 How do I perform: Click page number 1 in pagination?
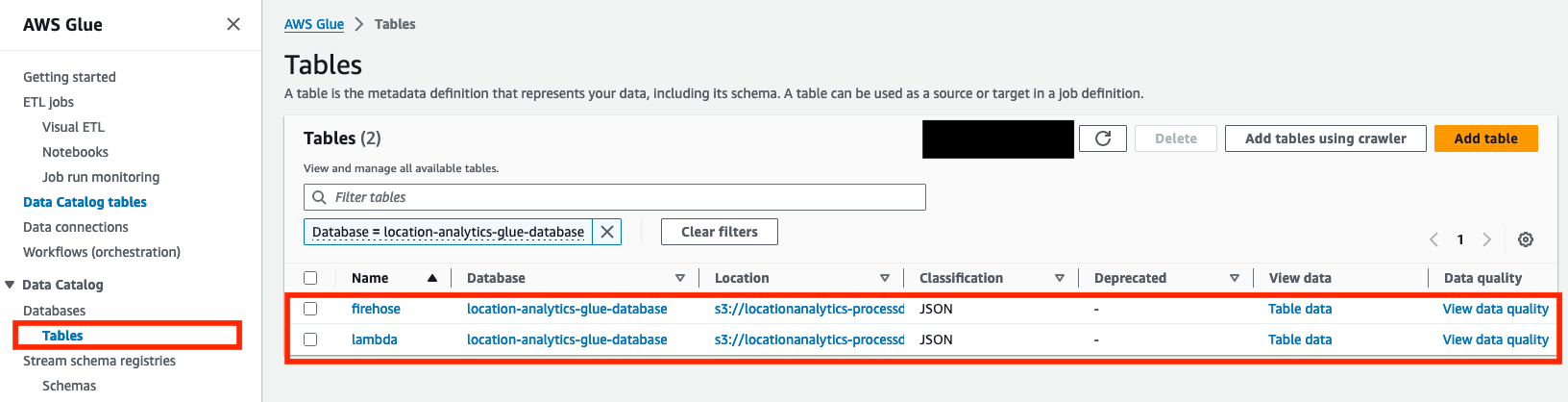click(x=1460, y=239)
